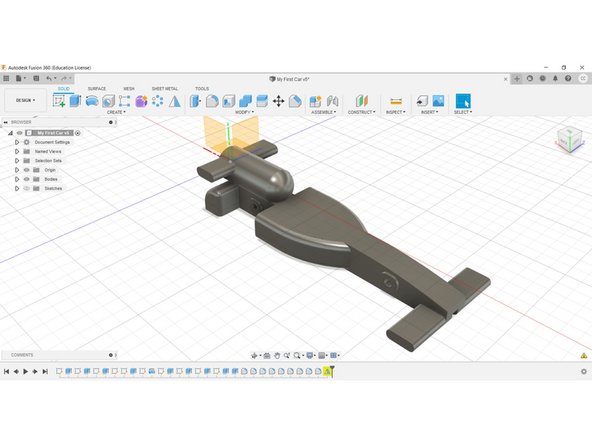Expand Document Settings node

(17, 142)
